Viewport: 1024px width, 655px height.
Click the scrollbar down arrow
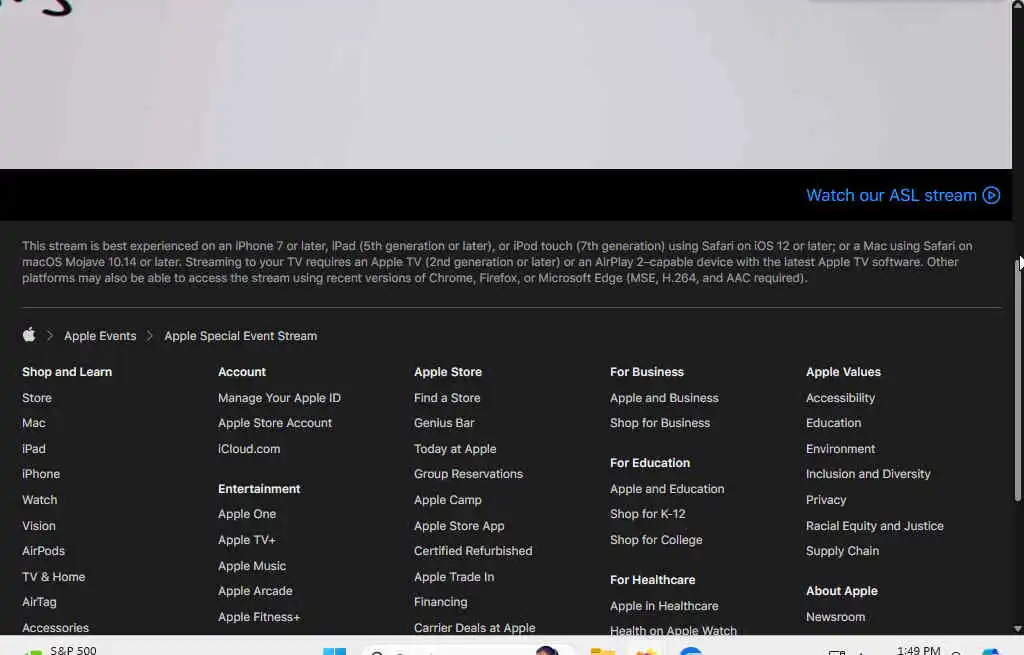tap(1017, 629)
